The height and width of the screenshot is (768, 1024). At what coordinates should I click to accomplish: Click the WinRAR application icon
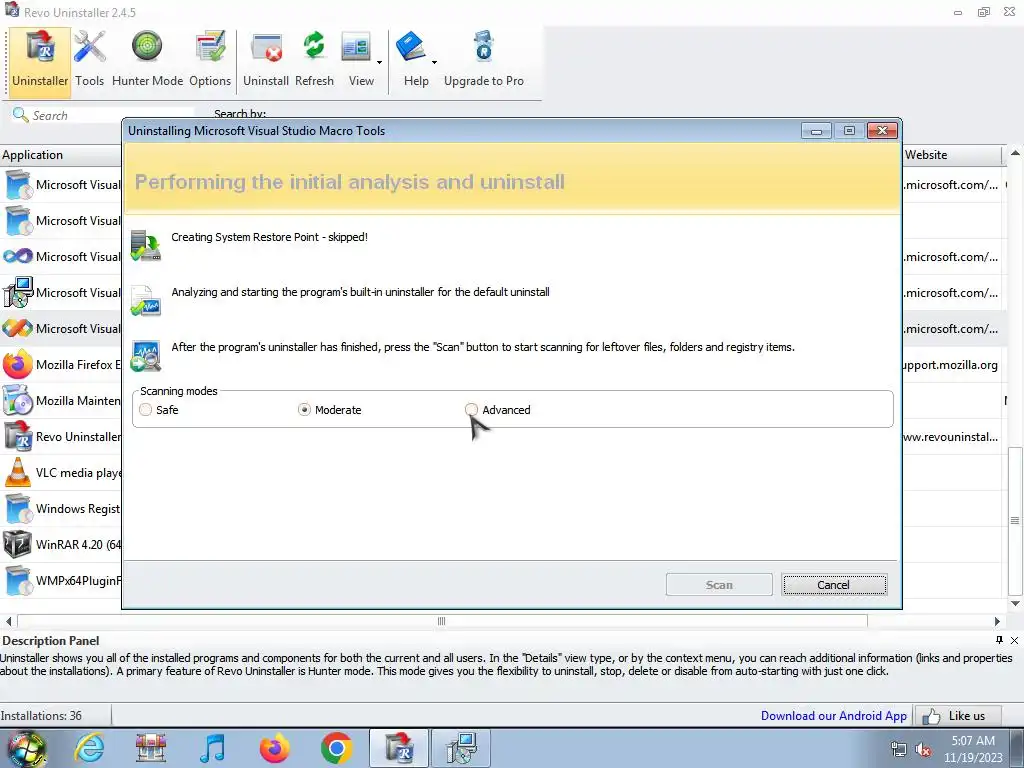(18, 544)
